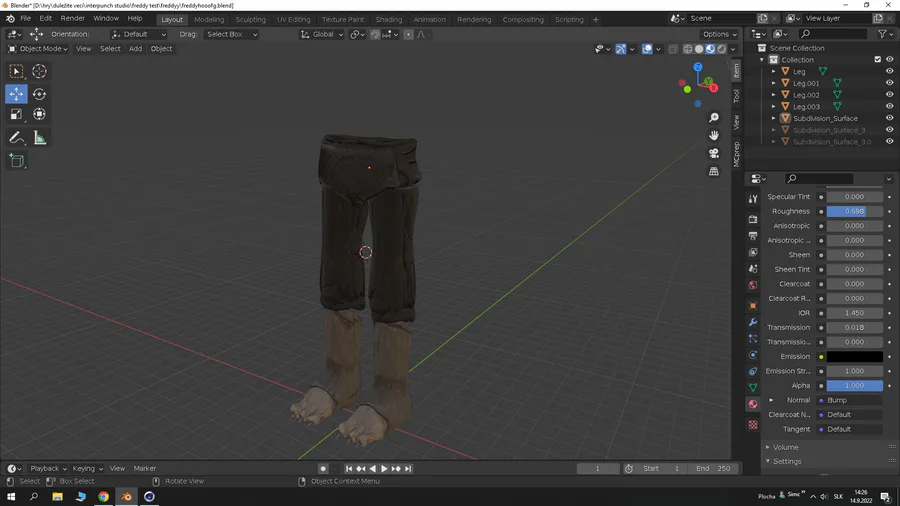Viewport: 900px width, 506px height.
Task: Toggle the timeline auto keying record button
Action: coord(323,469)
